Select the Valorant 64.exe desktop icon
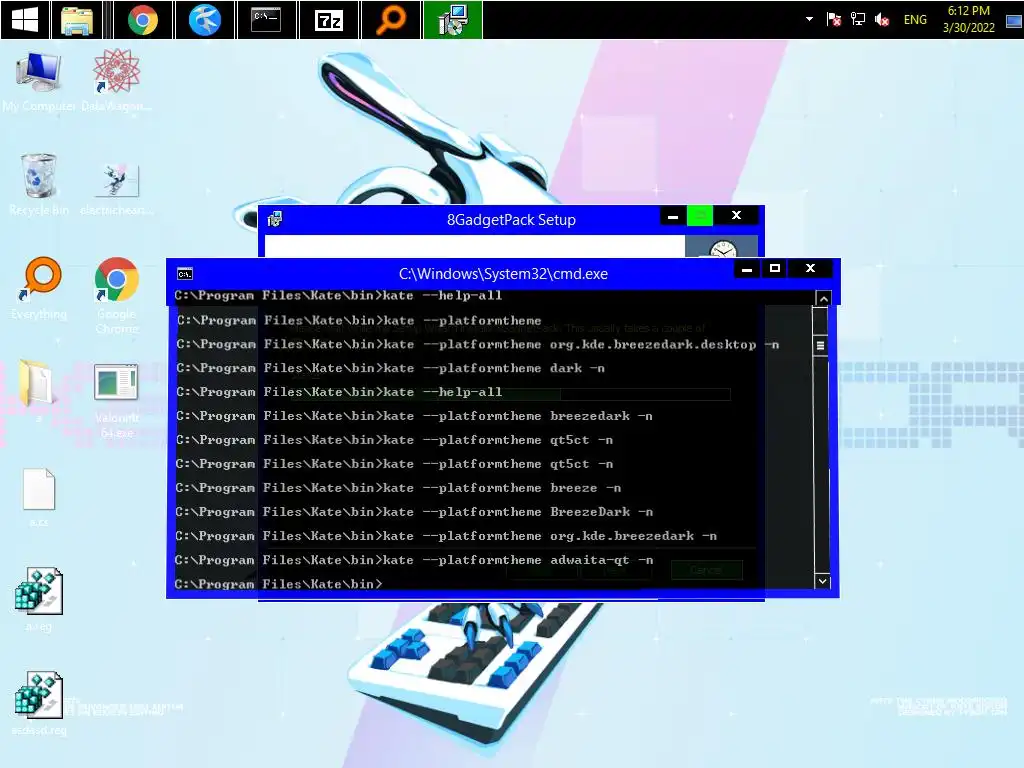Viewport: 1024px width, 768px height. (116, 400)
